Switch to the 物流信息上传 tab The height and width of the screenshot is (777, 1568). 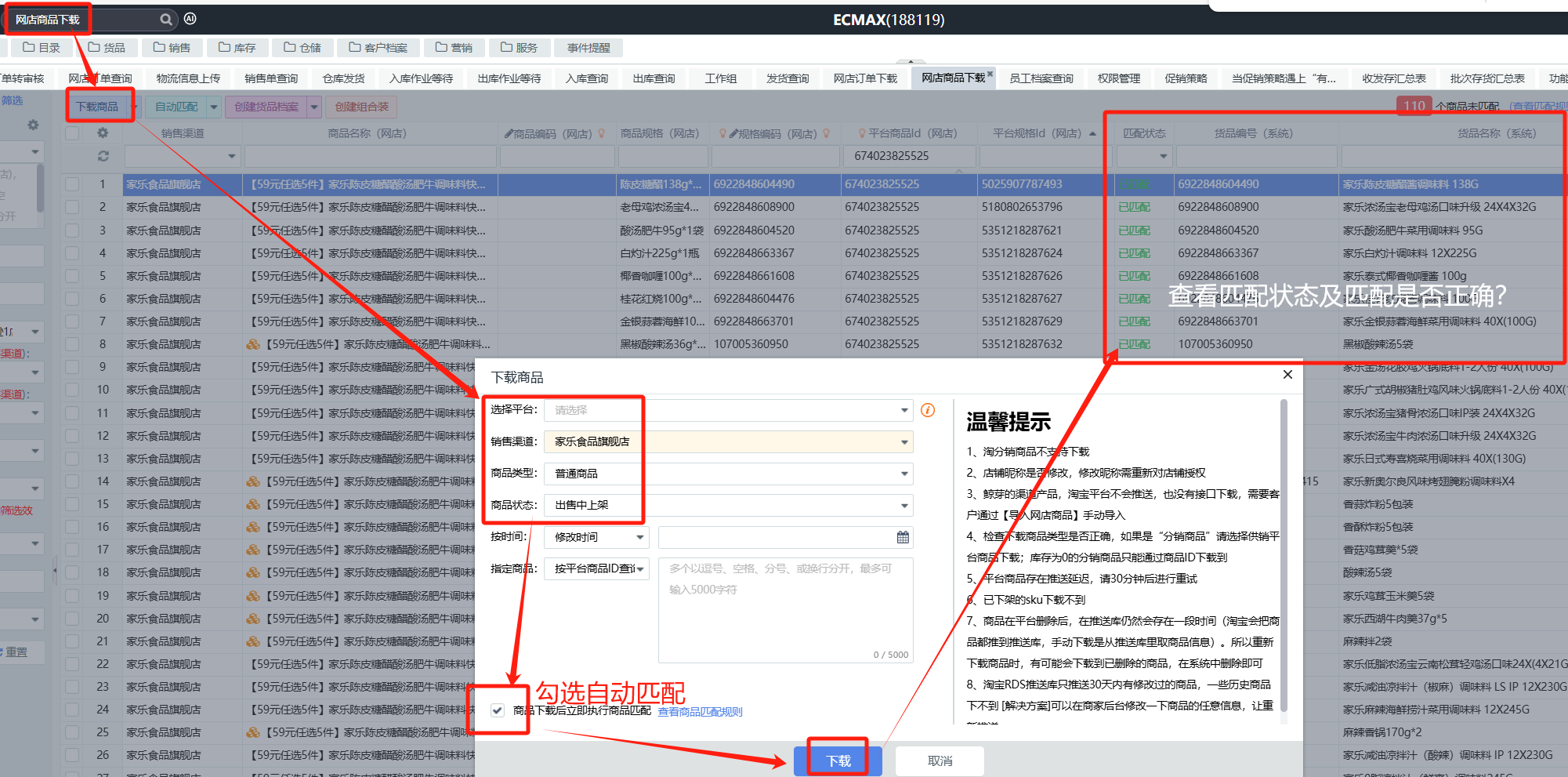coord(188,78)
